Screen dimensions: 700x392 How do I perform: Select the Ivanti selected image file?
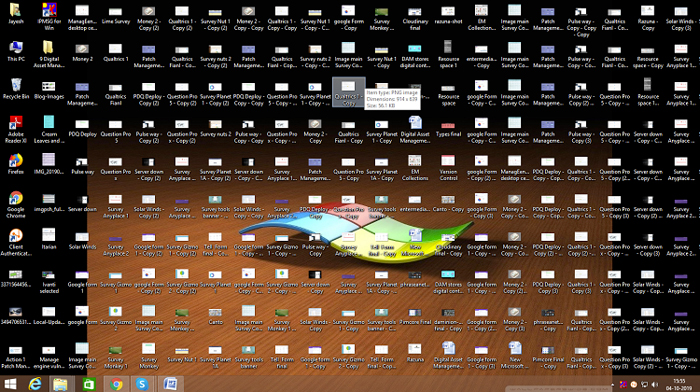49,281
